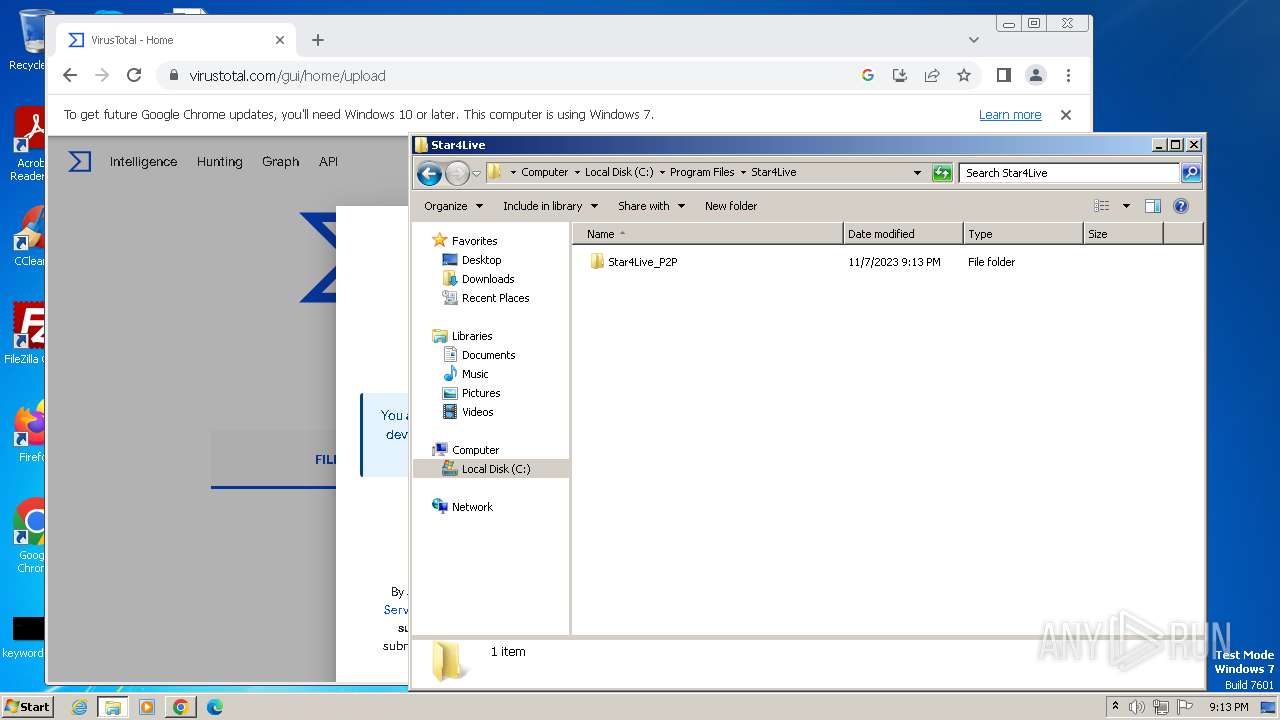
Task: Open Internet Explorer from taskbar
Action: (79, 707)
